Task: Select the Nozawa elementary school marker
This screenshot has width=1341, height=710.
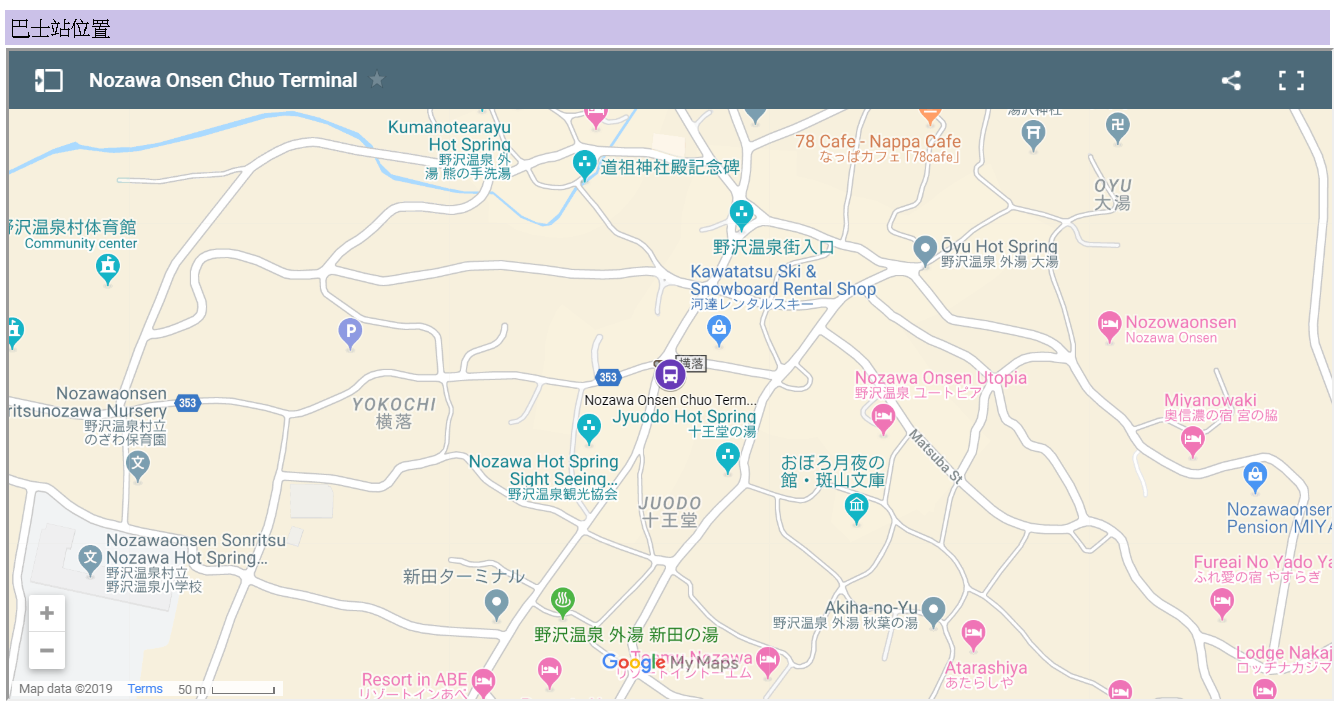Action: coord(90,561)
